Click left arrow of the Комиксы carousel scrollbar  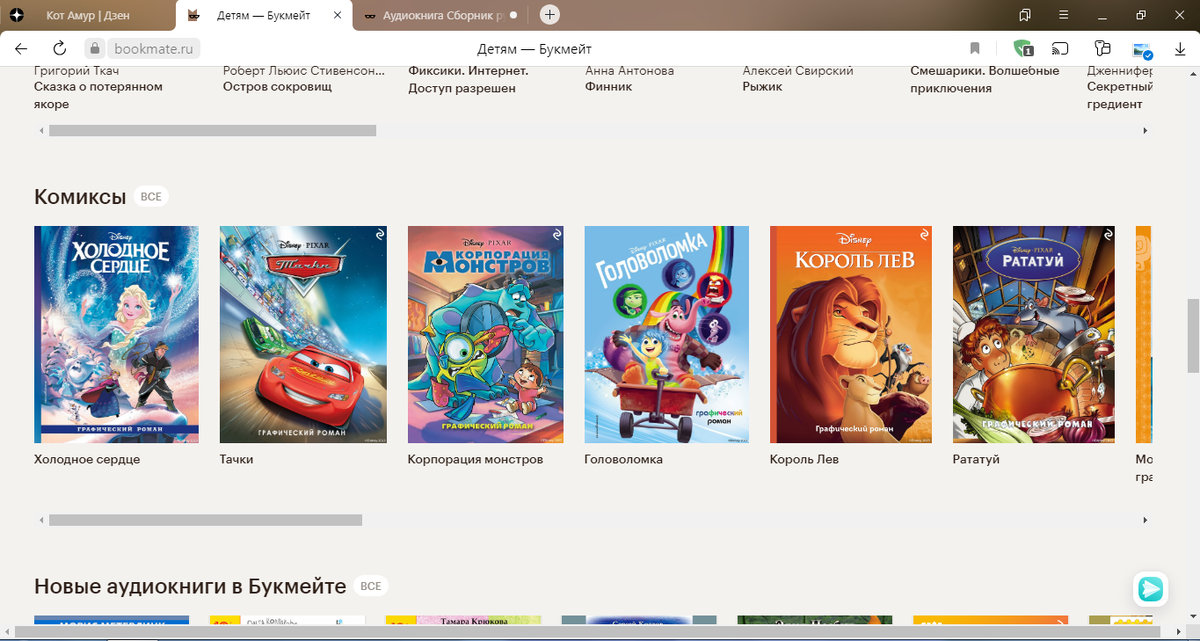click(x=41, y=520)
